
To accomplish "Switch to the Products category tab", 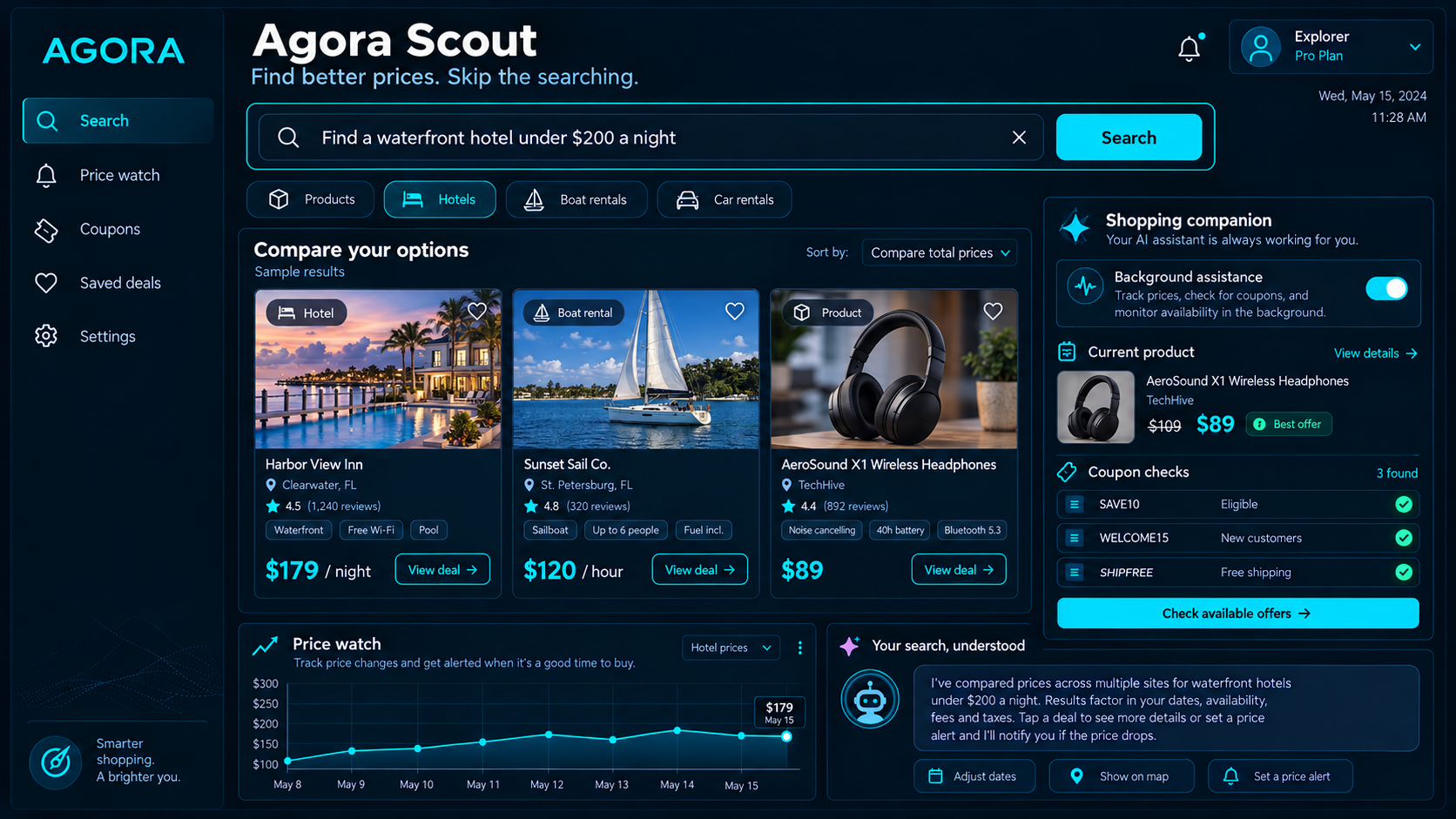I will click(x=311, y=199).
